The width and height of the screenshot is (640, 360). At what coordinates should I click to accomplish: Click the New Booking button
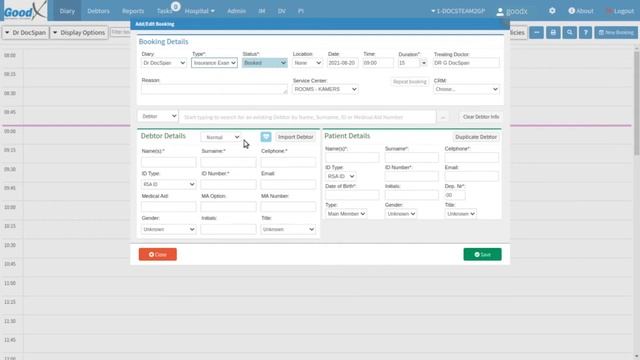(x=616, y=32)
